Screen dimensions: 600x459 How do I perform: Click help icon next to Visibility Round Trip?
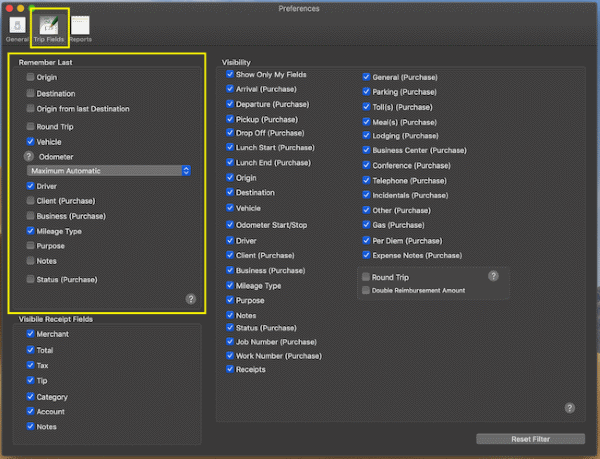point(493,276)
